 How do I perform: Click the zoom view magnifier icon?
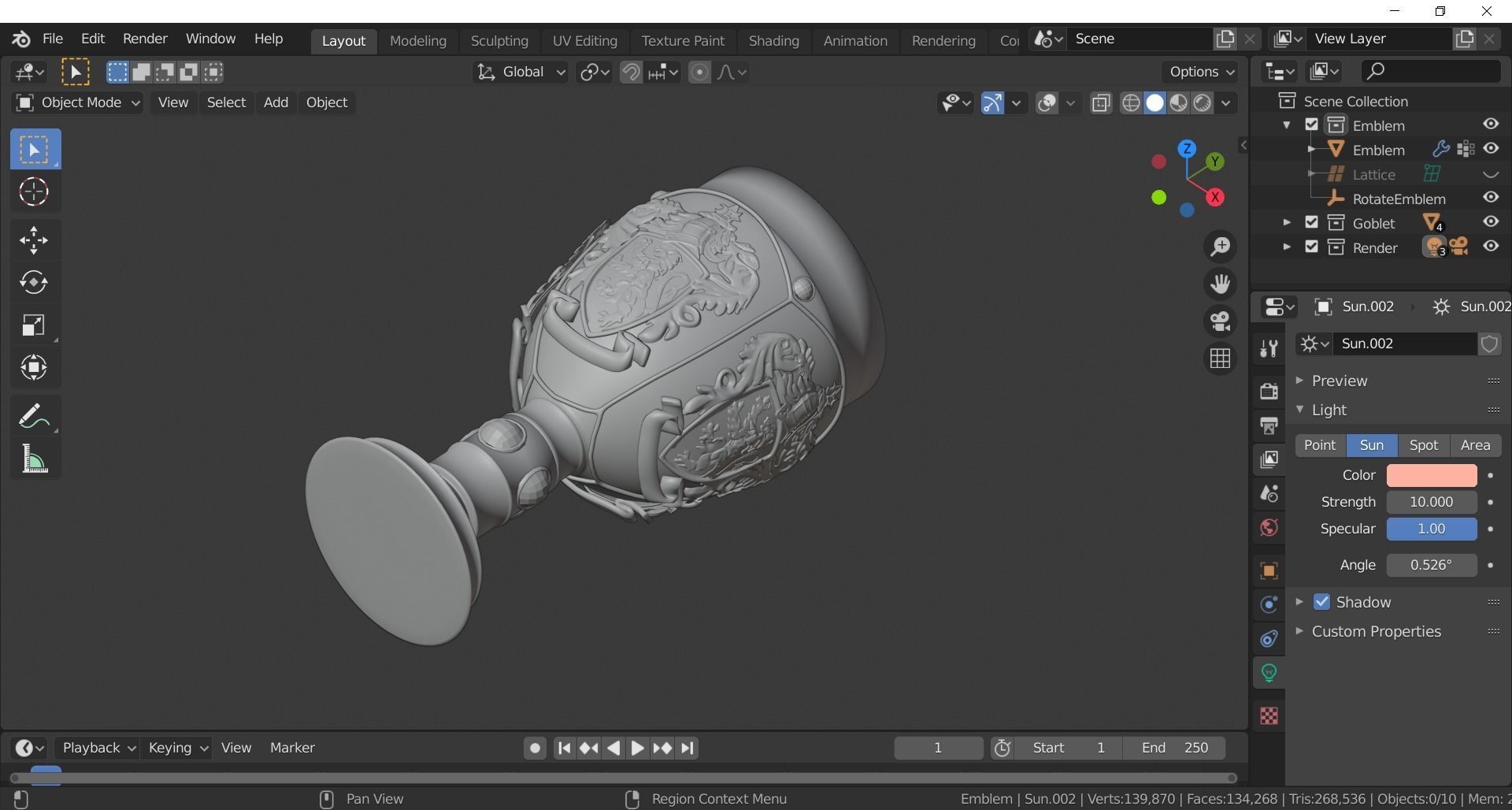(x=1220, y=247)
